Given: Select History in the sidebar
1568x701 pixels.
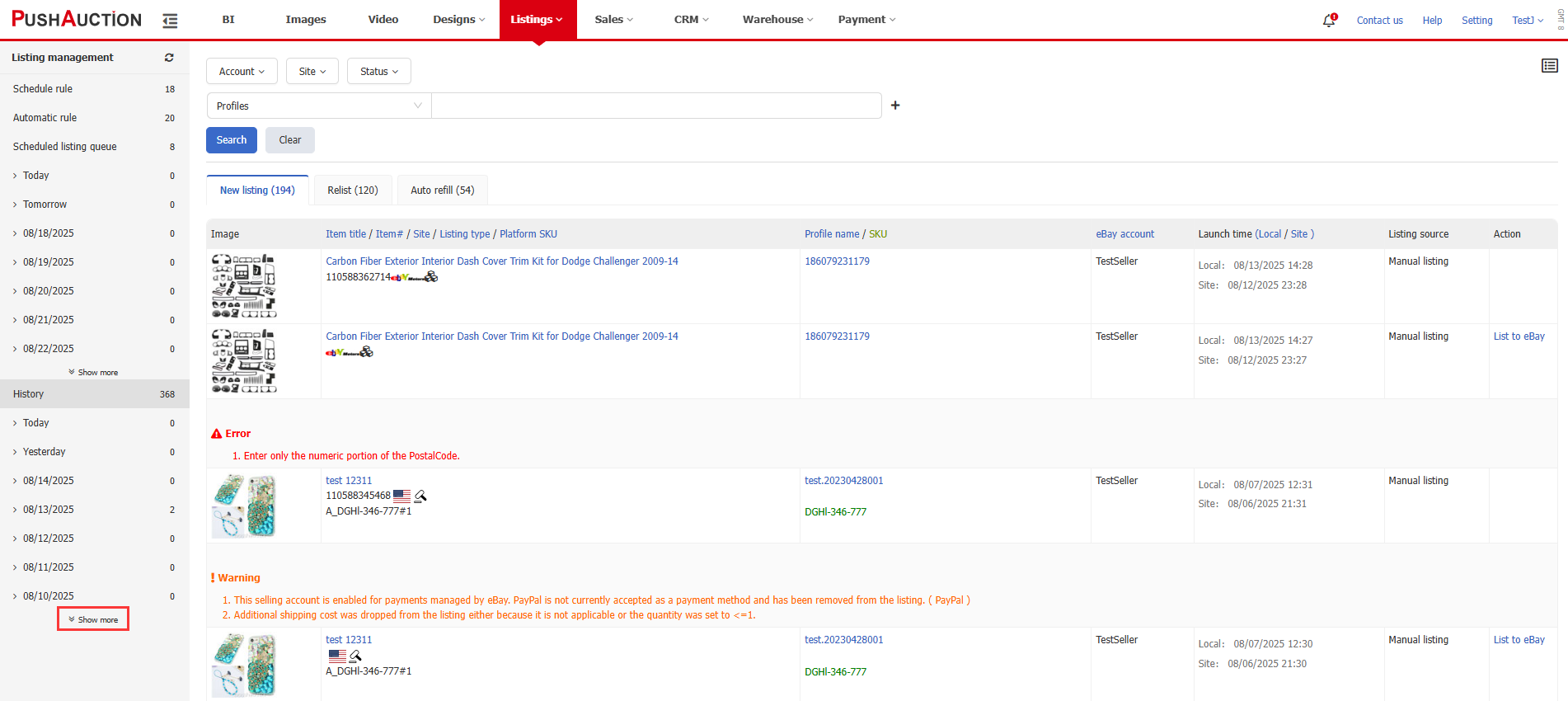Looking at the screenshot, I should [95, 394].
